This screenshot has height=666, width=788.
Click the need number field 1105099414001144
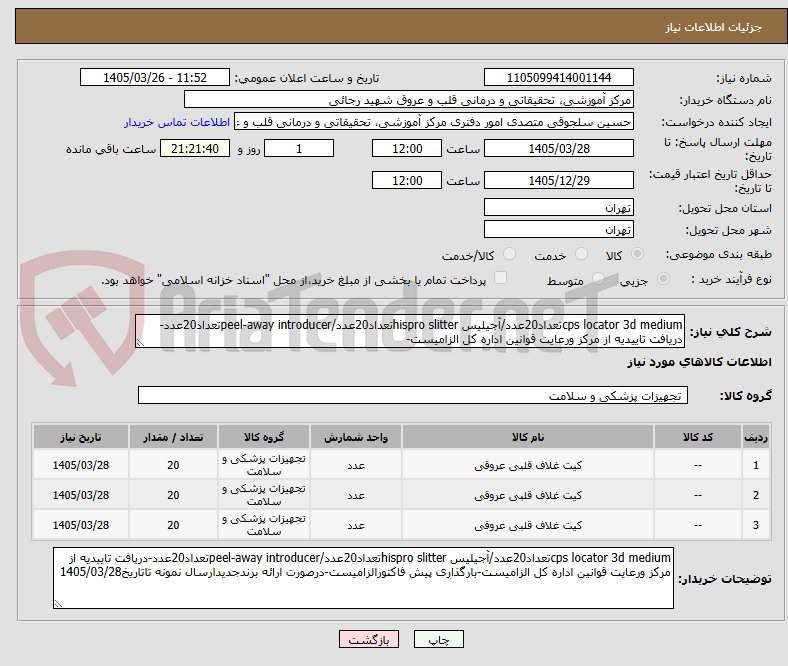[558, 77]
